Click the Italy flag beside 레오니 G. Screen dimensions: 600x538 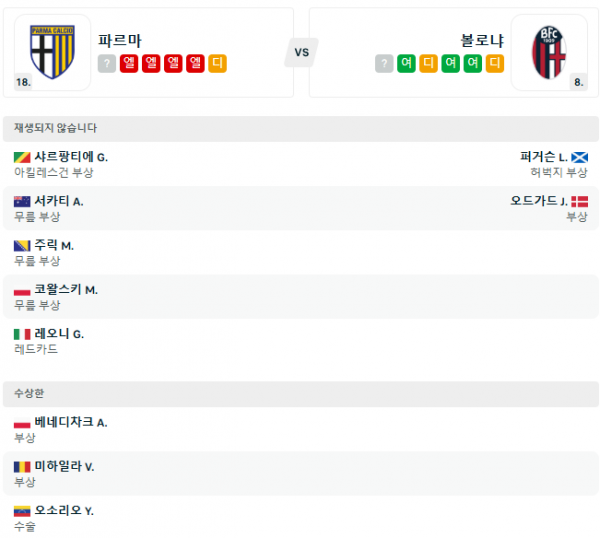coord(22,333)
